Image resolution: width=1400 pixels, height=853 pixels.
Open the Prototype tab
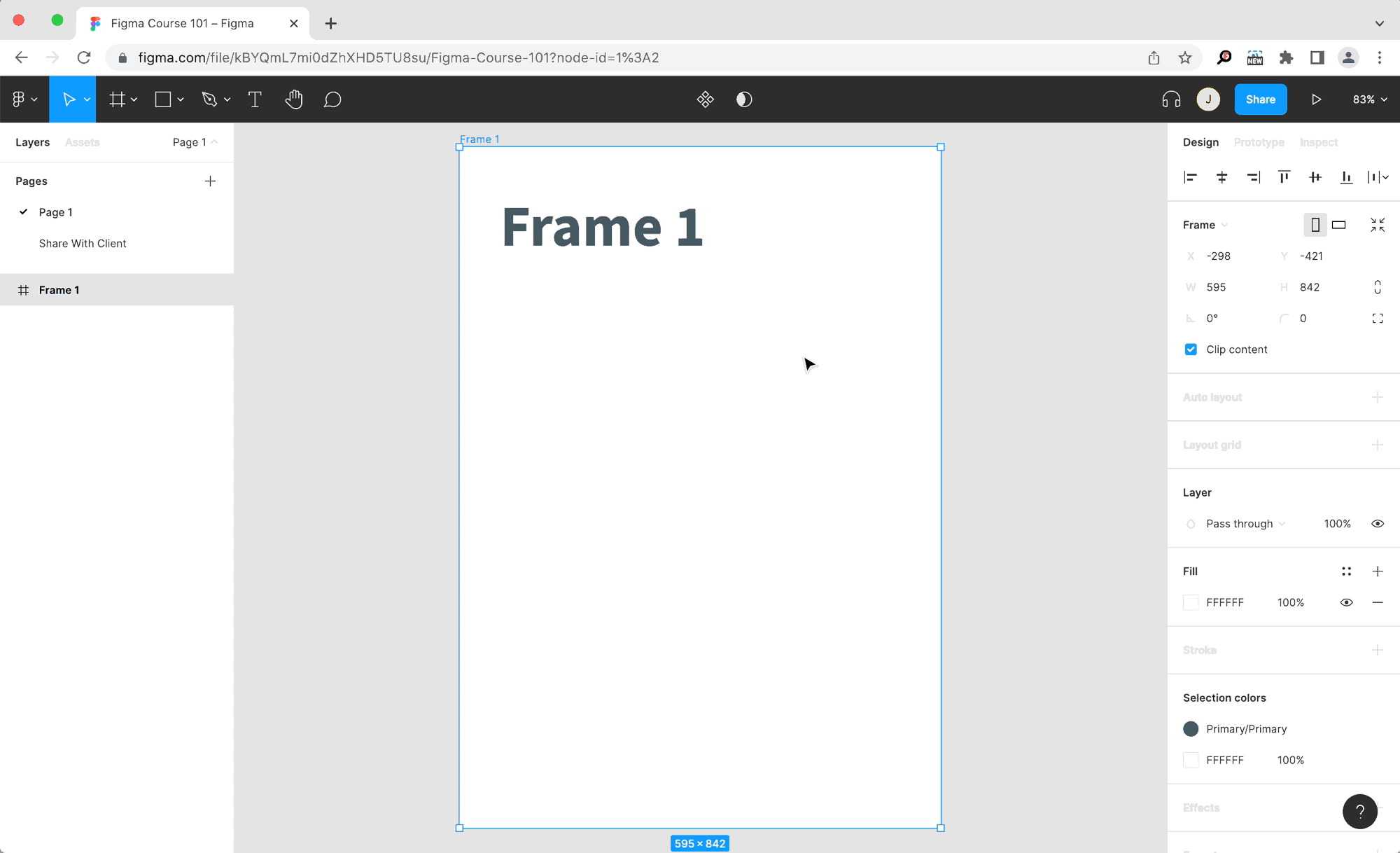click(1259, 142)
